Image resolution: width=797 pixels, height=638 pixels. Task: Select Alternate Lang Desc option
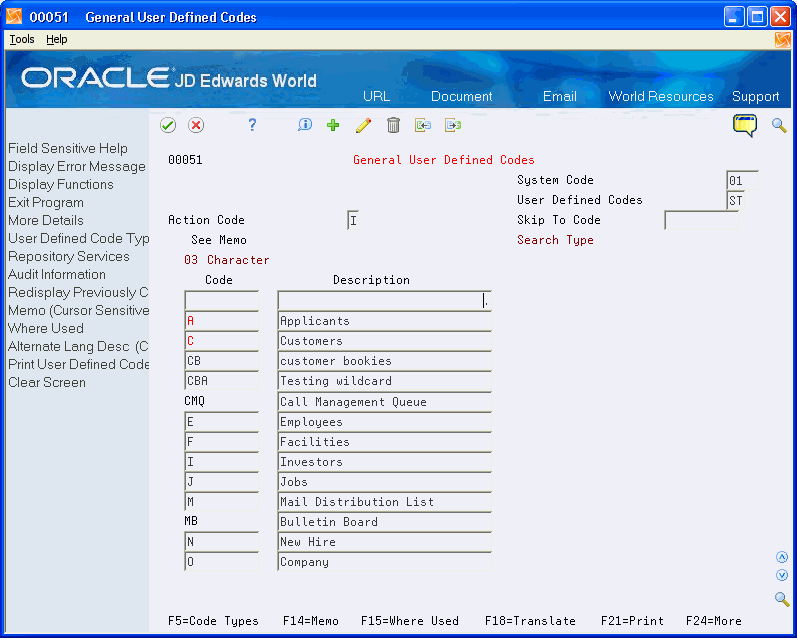pyautogui.click(x=78, y=346)
